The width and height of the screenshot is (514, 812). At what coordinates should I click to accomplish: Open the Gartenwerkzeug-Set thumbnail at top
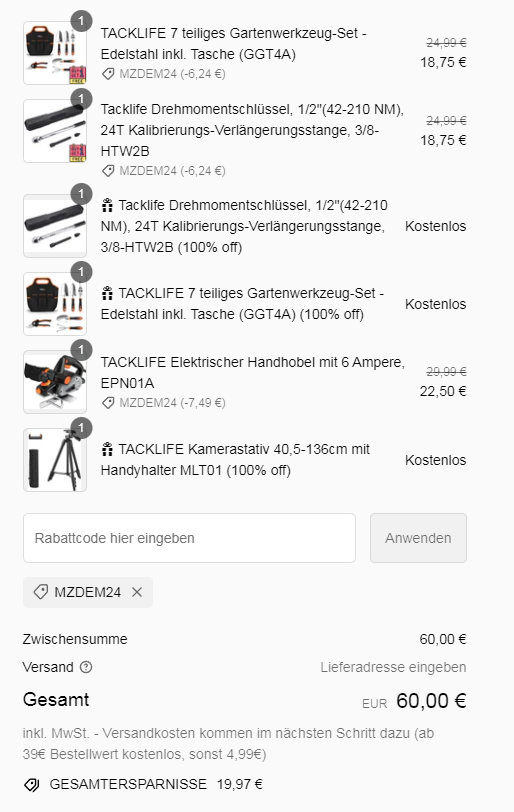[55, 53]
